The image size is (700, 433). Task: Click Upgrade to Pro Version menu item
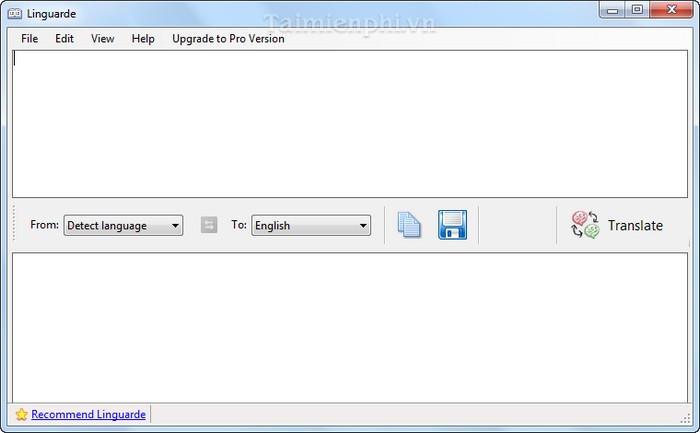(228, 39)
